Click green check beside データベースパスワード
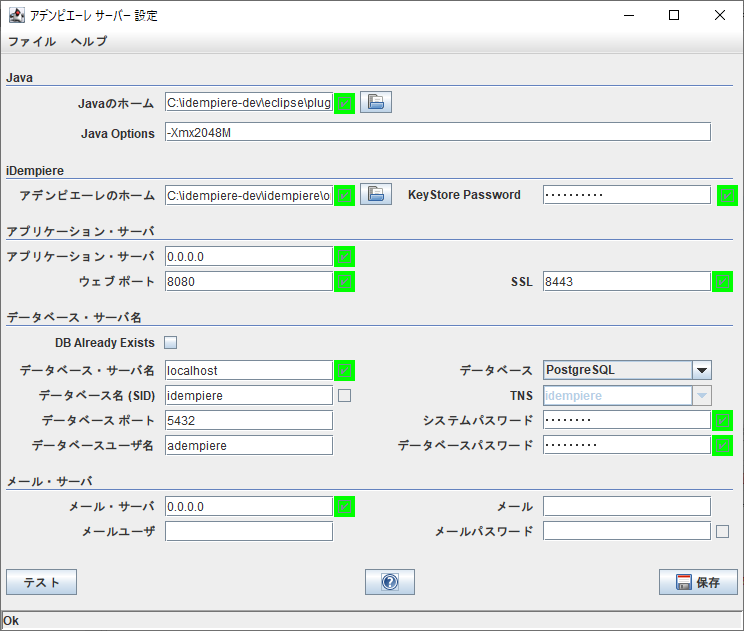The height and width of the screenshot is (631, 744). (x=722, y=445)
